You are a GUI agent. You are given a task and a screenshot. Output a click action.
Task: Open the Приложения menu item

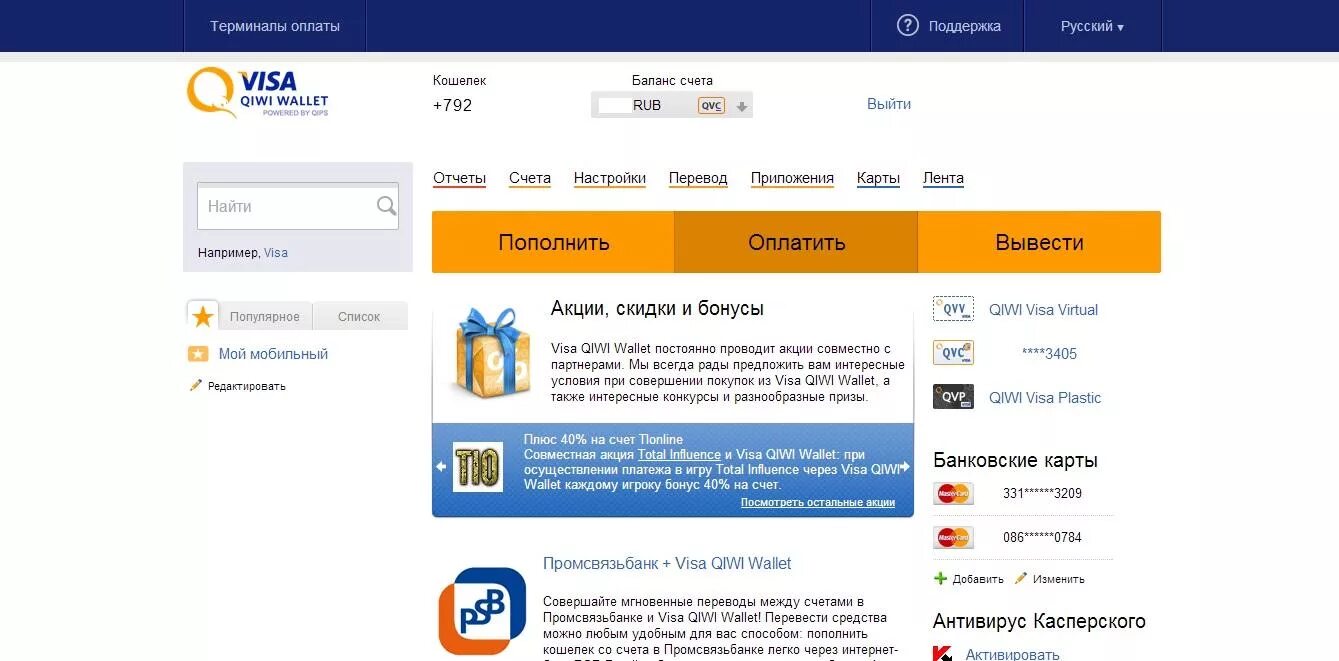click(x=792, y=178)
